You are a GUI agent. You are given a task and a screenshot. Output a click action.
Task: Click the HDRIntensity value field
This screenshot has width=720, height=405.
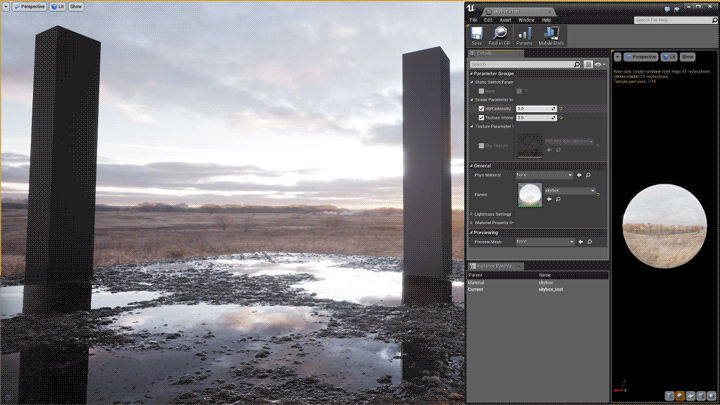(x=535, y=108)
